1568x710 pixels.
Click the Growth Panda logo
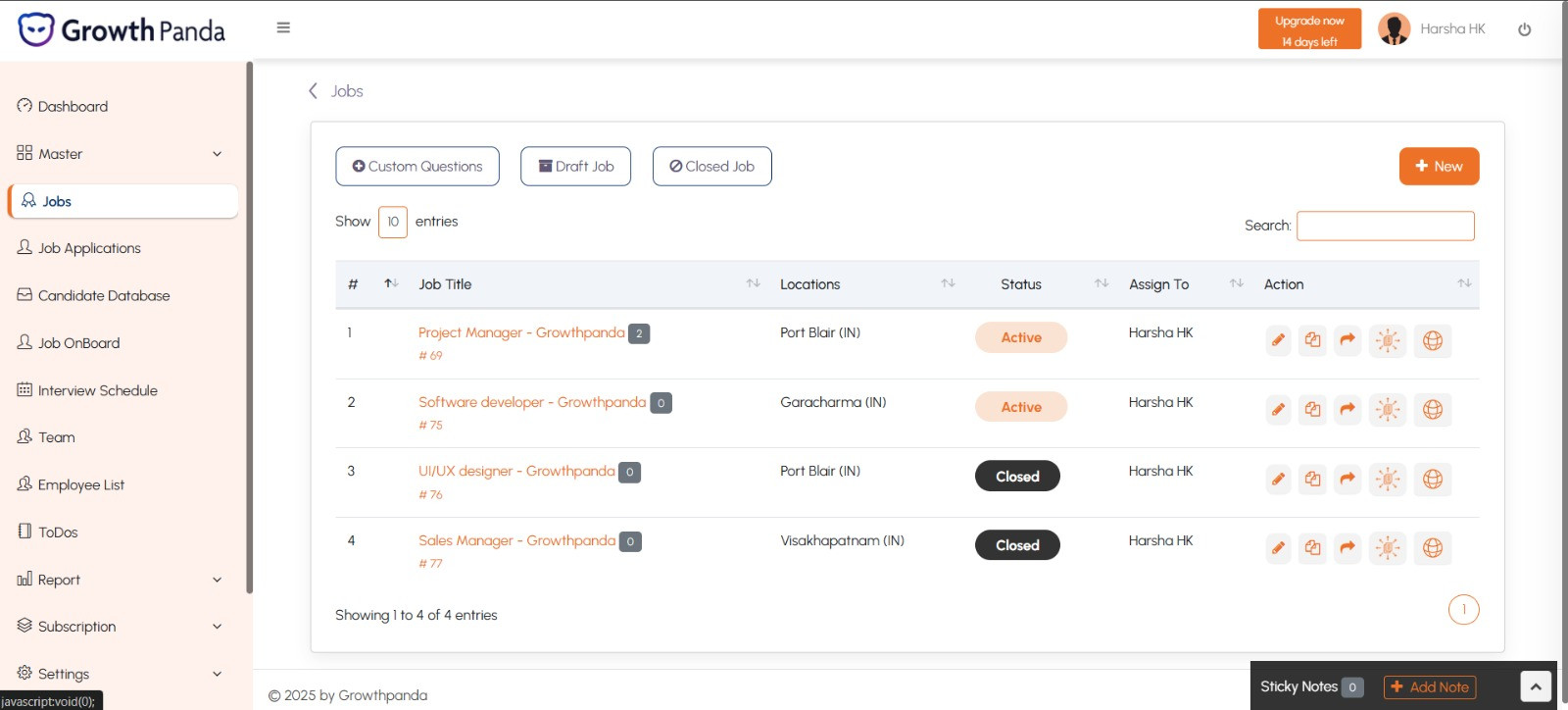coord(122,30)
